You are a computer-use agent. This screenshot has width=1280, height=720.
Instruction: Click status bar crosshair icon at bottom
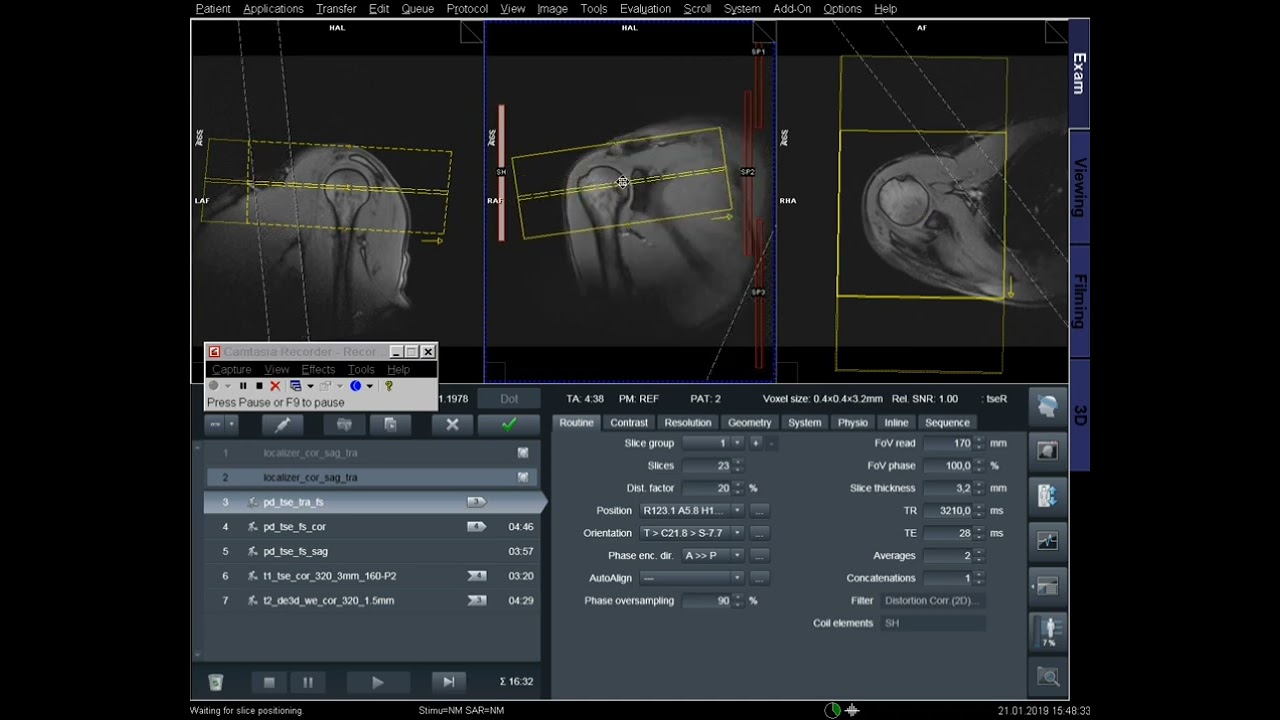point(853,711)
